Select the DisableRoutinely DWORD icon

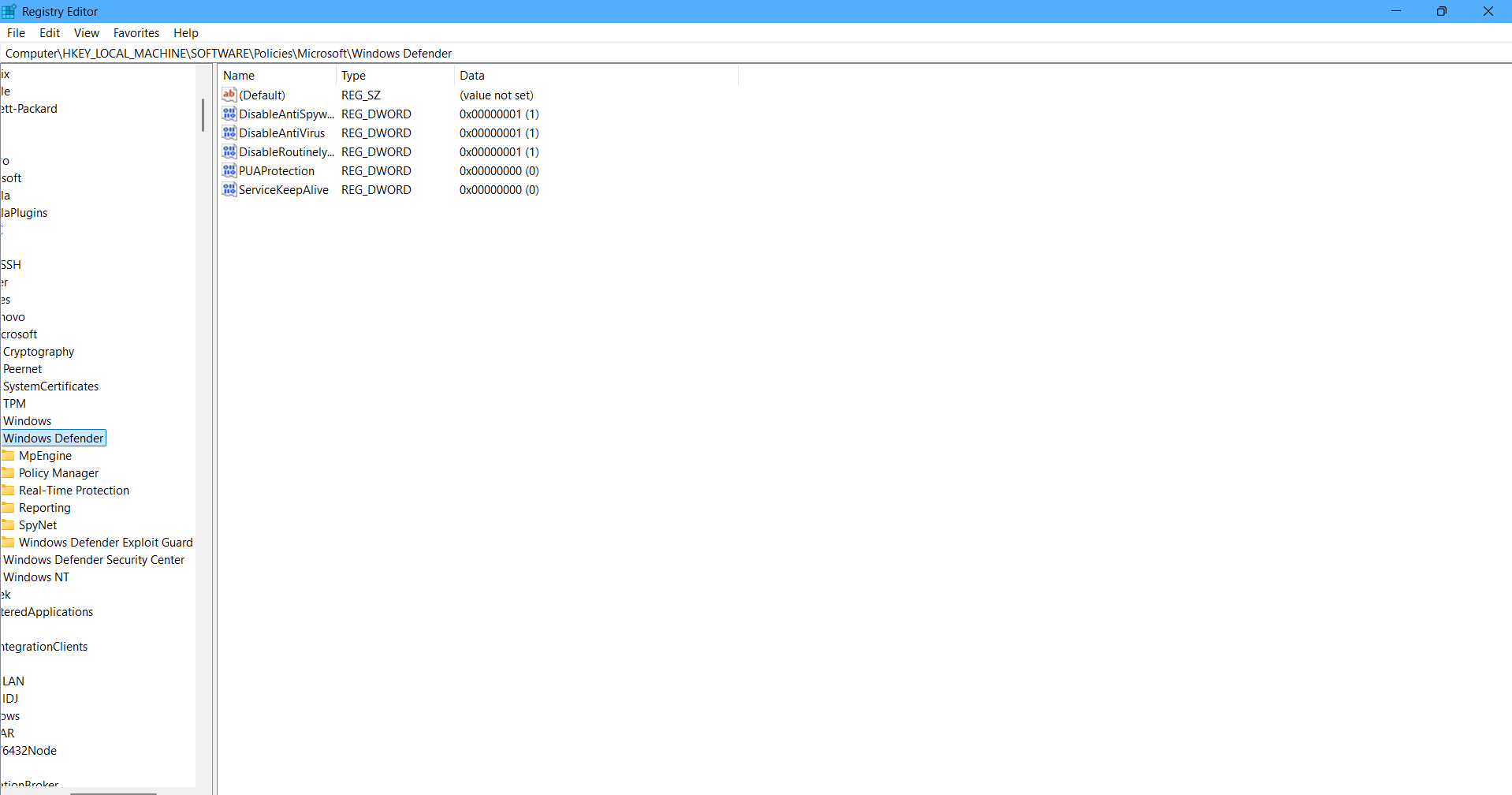tap(229, 151)
